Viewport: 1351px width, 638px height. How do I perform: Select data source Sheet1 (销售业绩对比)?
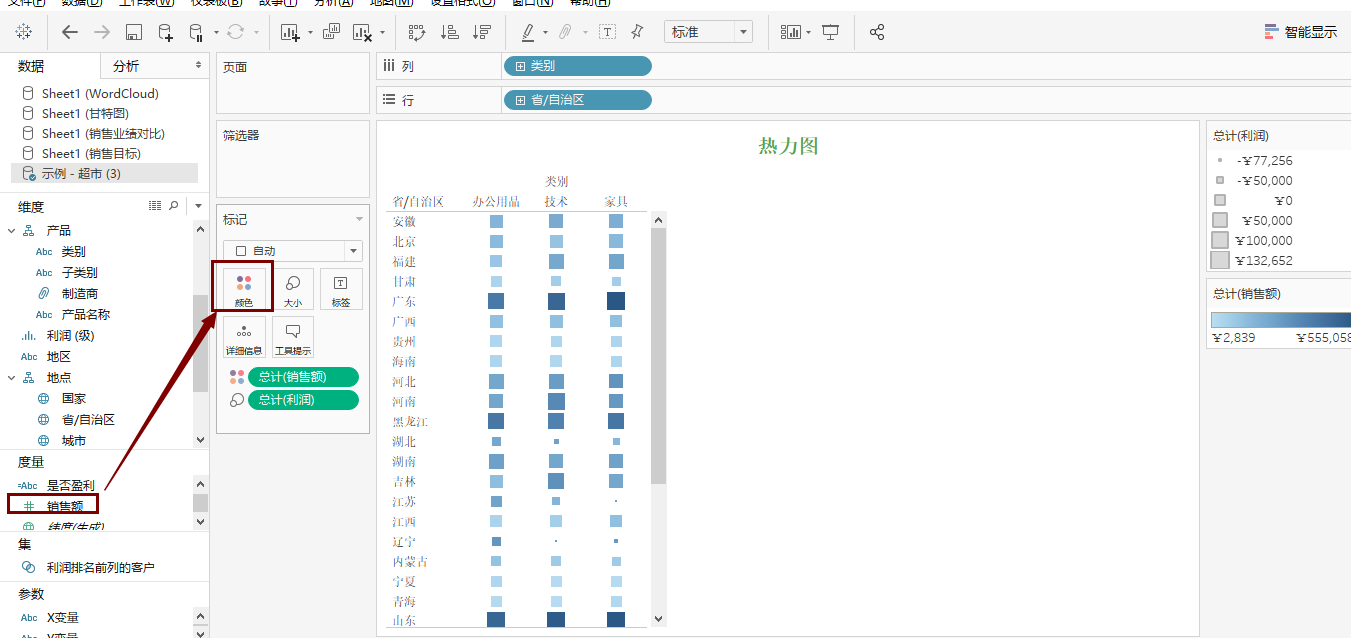[x=103, y=133]
